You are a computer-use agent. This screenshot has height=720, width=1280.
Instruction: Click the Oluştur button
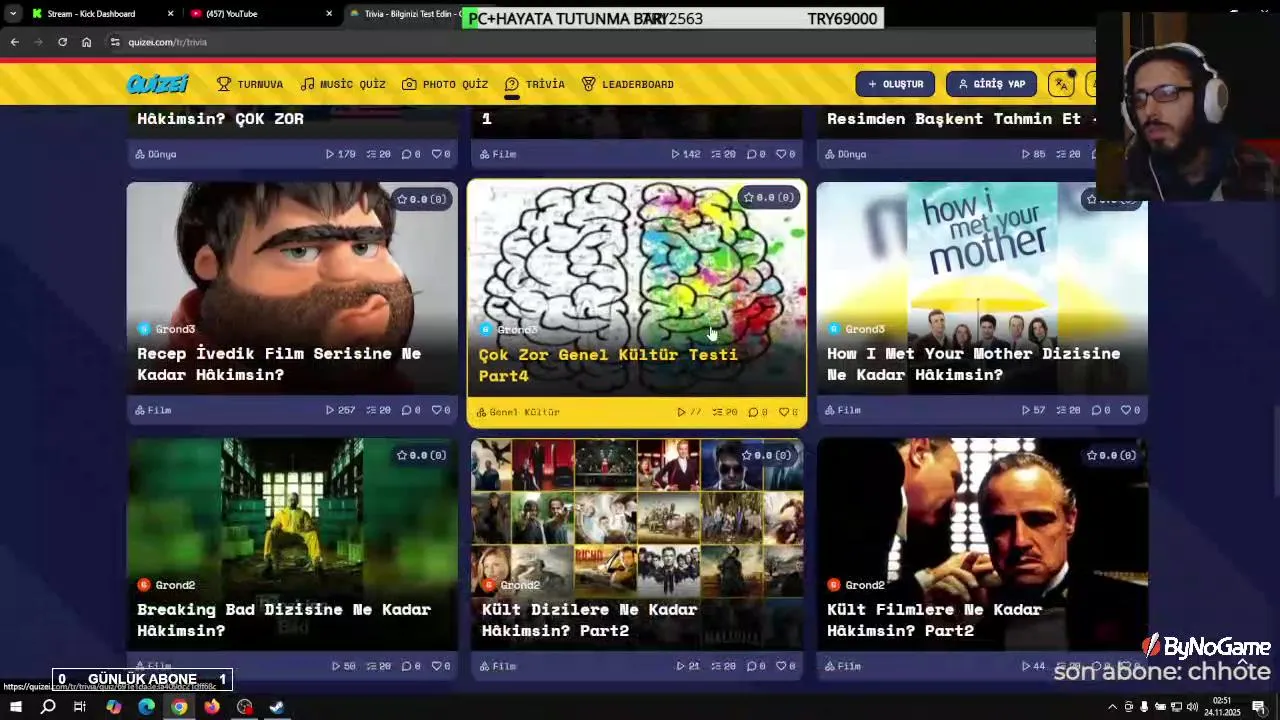coord(895,84)
